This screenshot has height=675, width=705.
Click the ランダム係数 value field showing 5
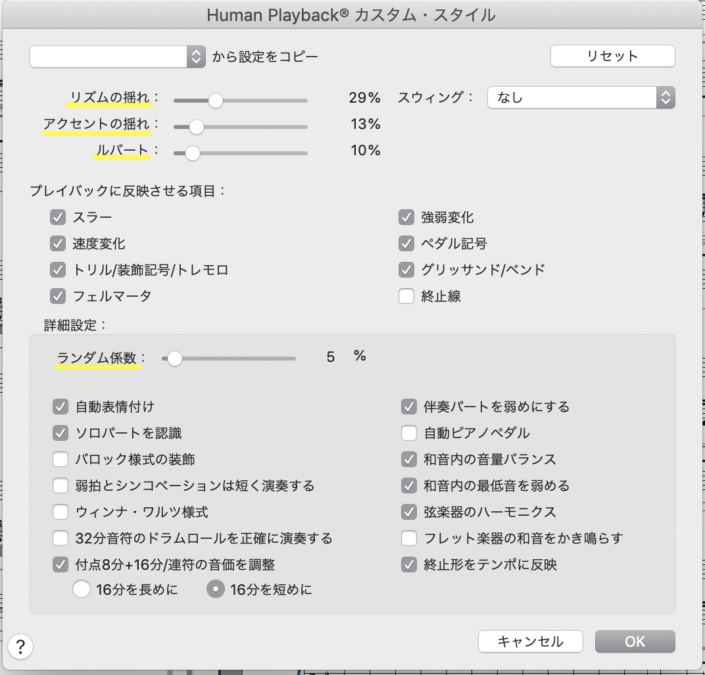coord(330,357)
